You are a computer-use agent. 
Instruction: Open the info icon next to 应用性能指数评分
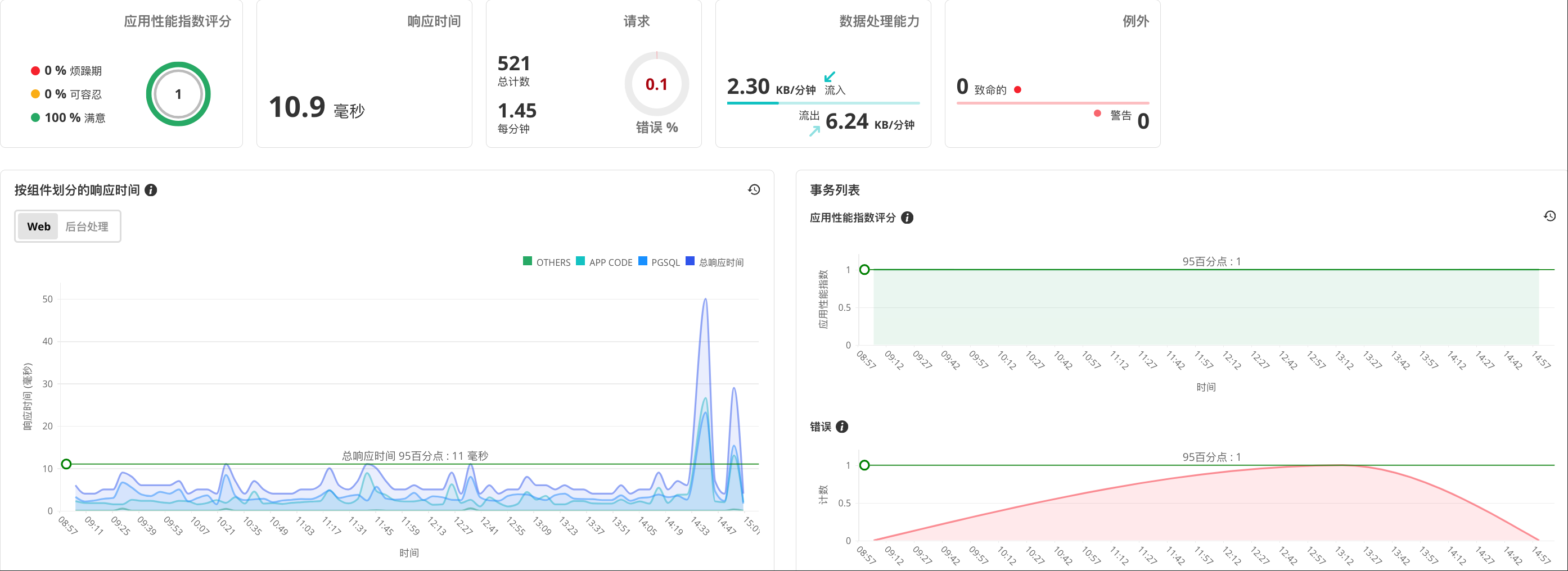coord(908,217)
